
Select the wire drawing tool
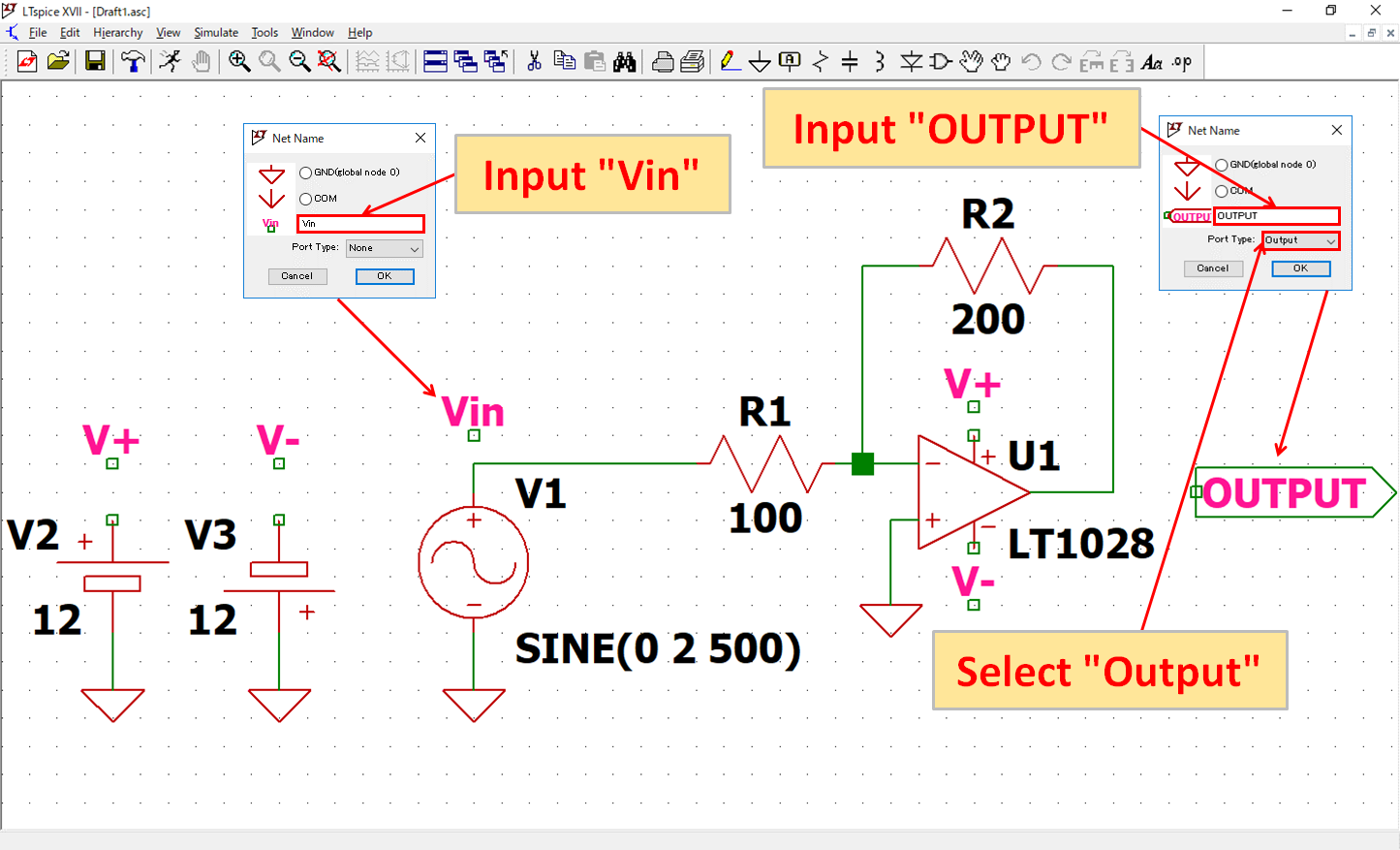click(x=730, y=61)
